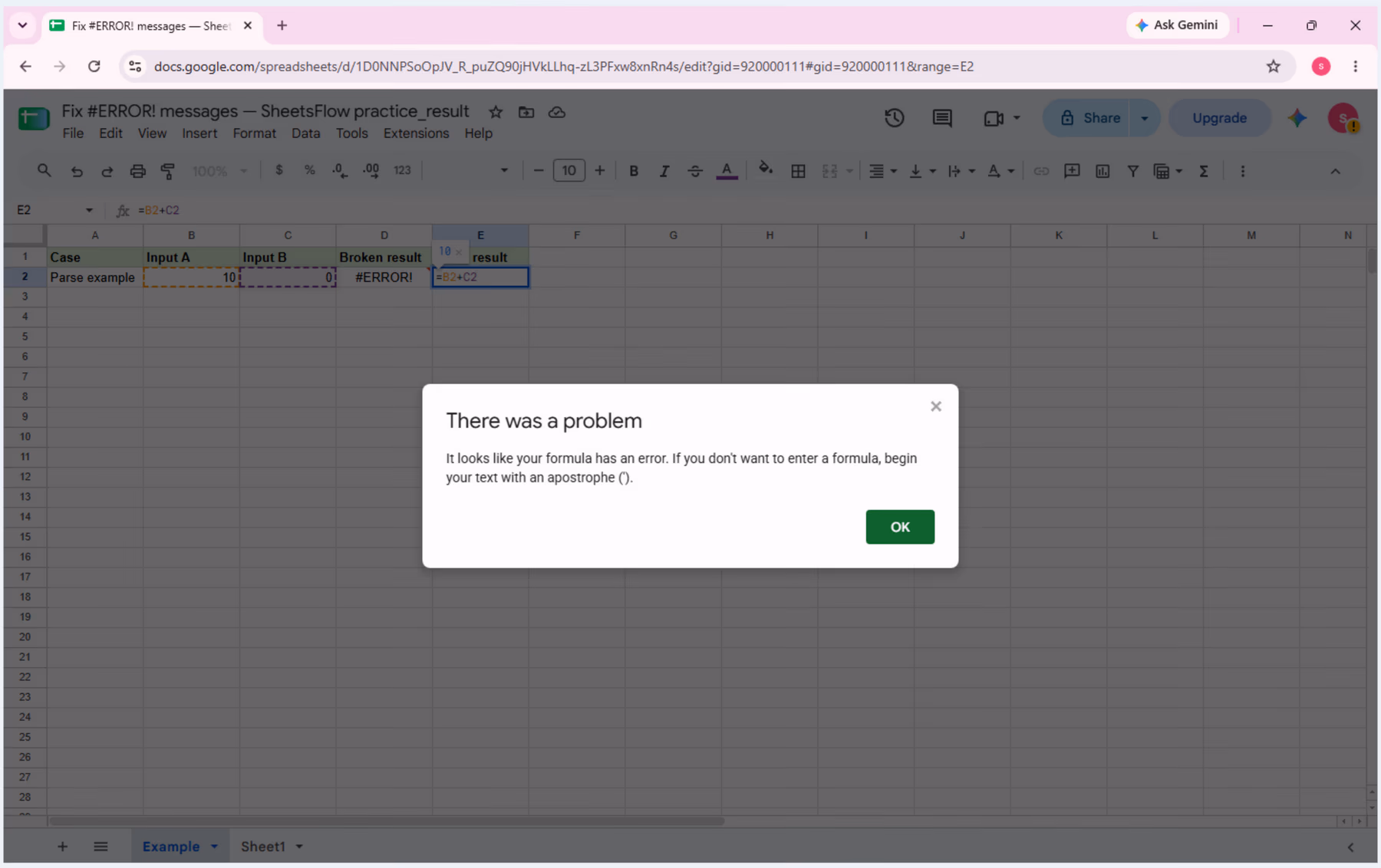Click the Borders icon

[x=798, y=171]
